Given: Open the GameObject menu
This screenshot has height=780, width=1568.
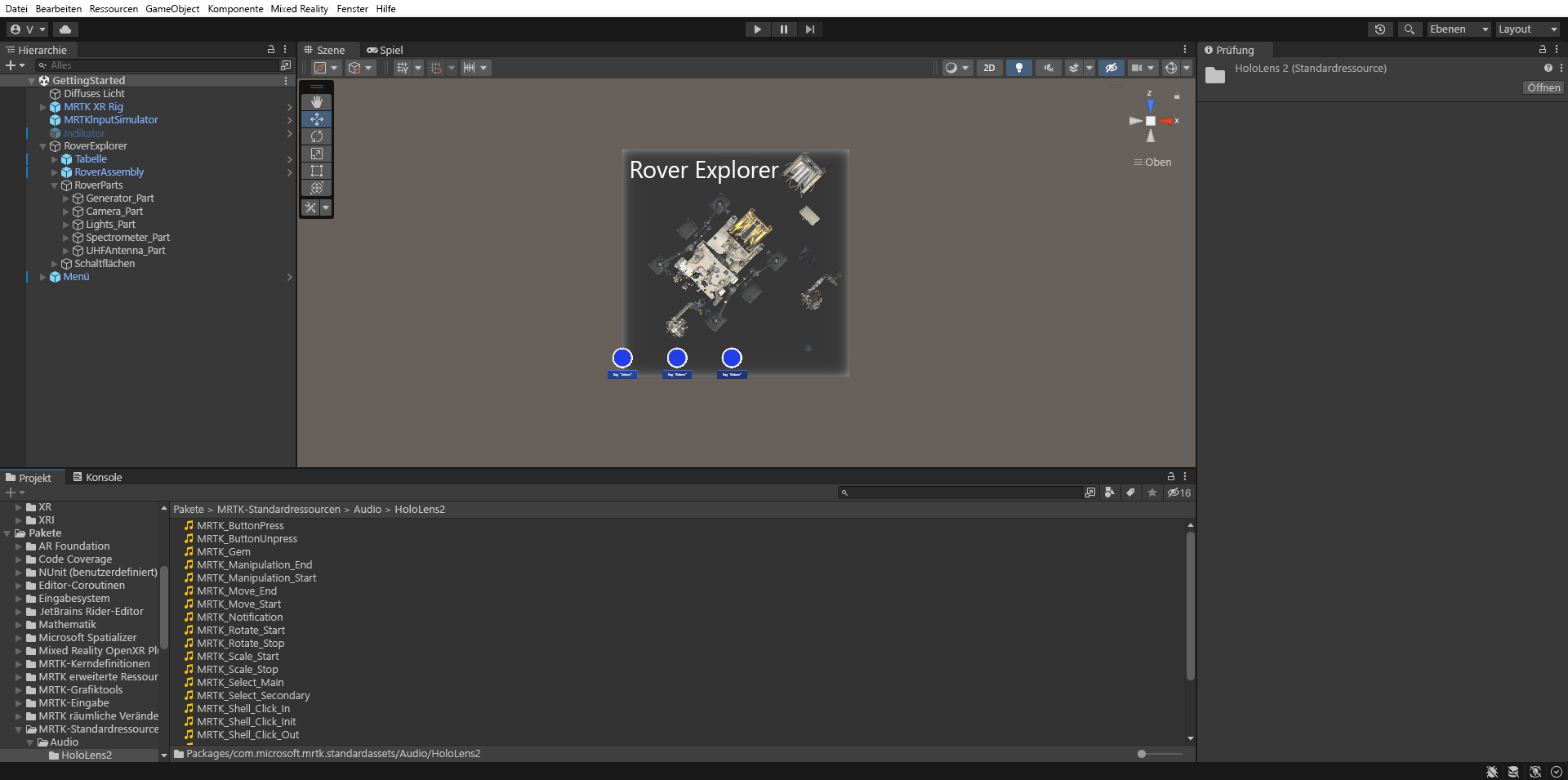Looking at the screenshot, I should pos(171,9).
